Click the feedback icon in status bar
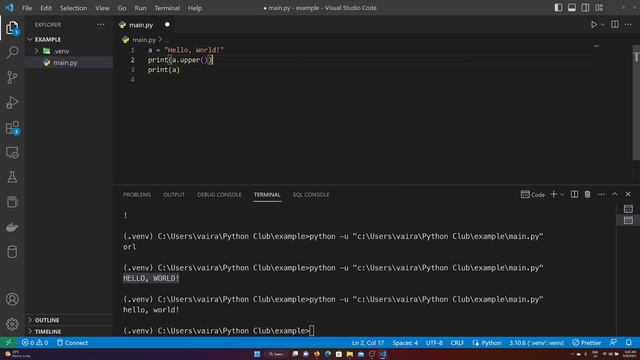The width and height of the screenshot is (640, 360). click(613, 342)
